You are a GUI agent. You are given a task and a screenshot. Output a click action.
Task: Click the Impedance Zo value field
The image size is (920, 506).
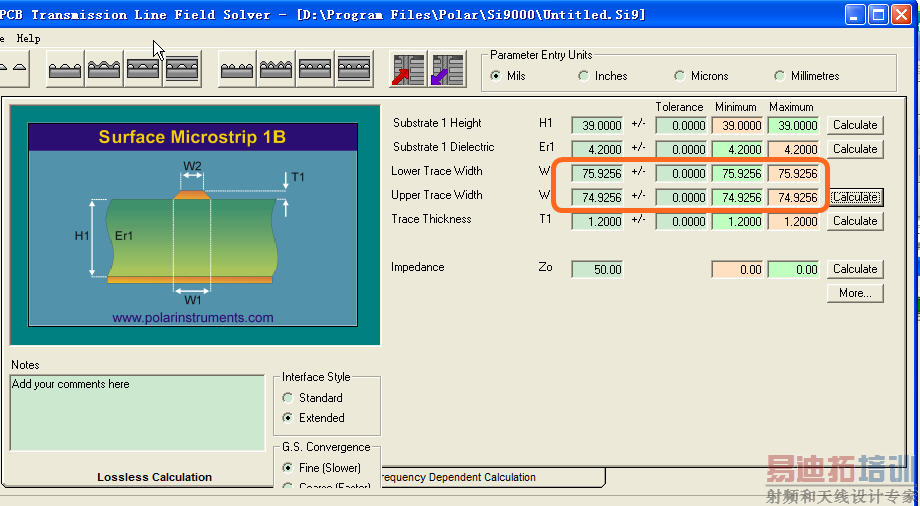pos(597,270)
